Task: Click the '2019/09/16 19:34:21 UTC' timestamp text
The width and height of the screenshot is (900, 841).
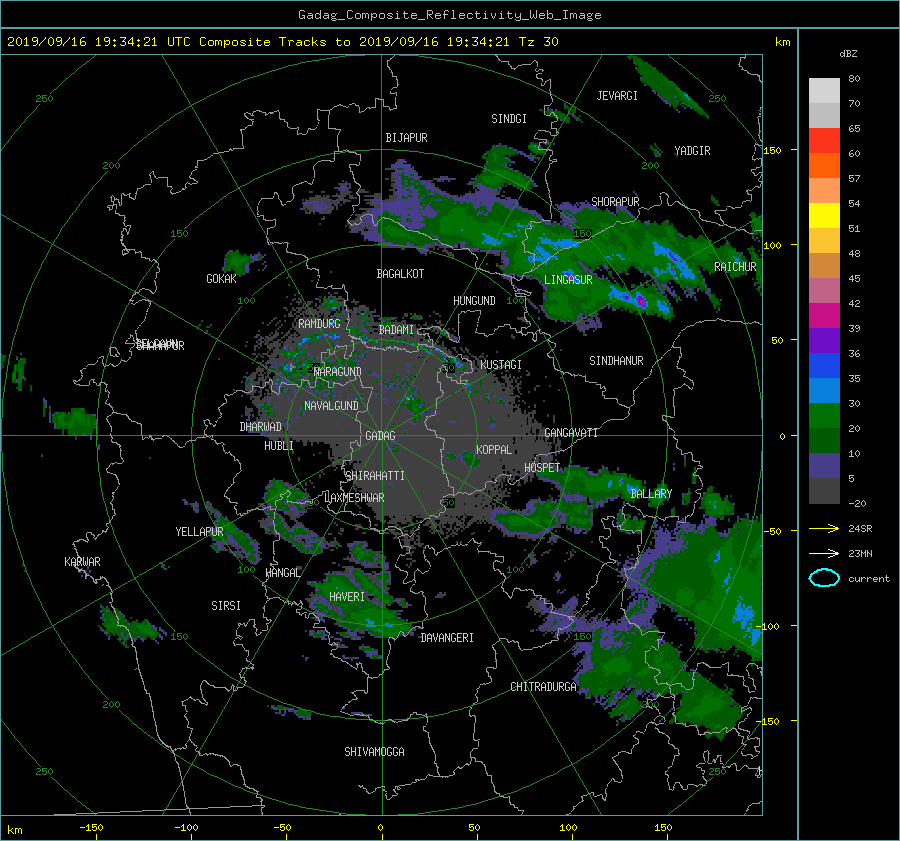Action: 99,42
